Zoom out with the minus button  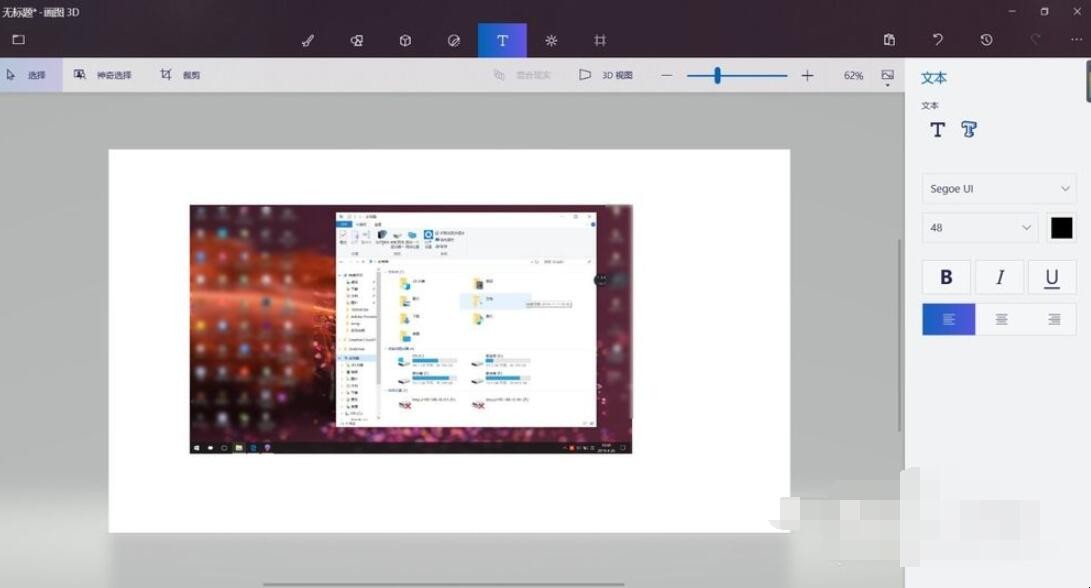coord(667,75)
